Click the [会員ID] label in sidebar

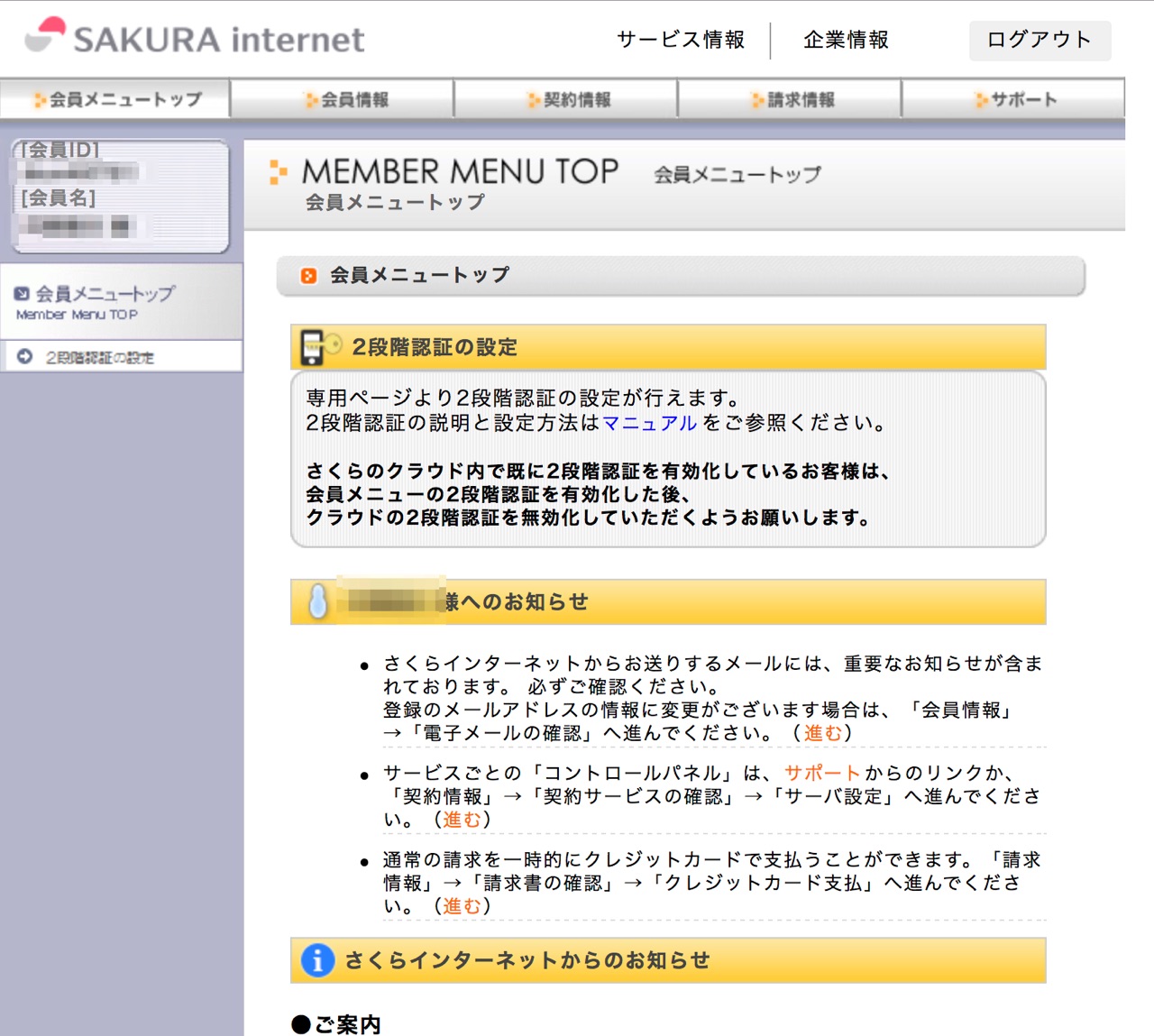point(60,150)
